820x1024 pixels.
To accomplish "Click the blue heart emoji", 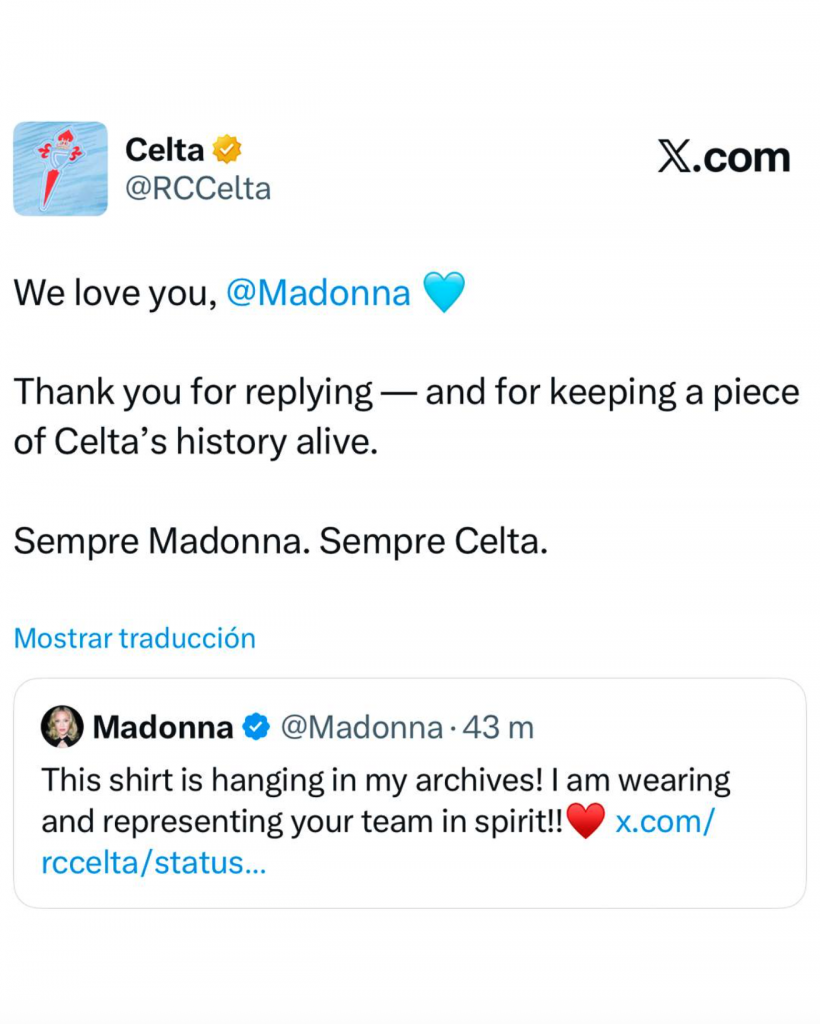I will pos(444,293).
